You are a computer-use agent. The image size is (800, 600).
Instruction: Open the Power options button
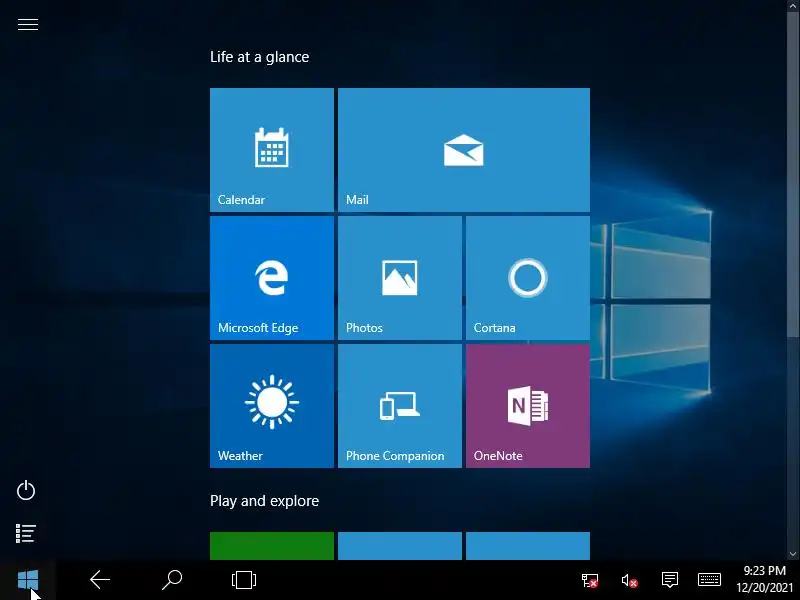(x=26, y=491)
